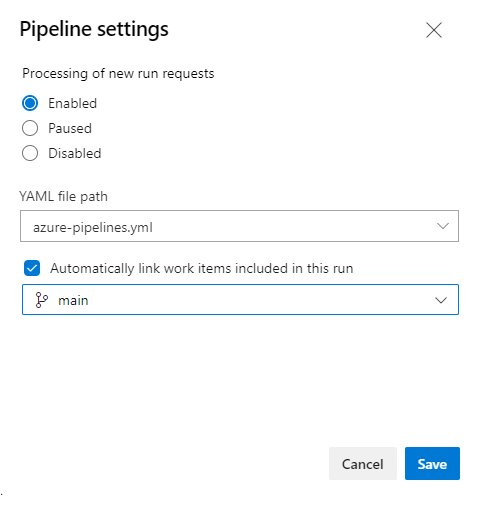Set run processing to Disabled
The width and height of the screenshot is (477, 509).
point(30,153)
